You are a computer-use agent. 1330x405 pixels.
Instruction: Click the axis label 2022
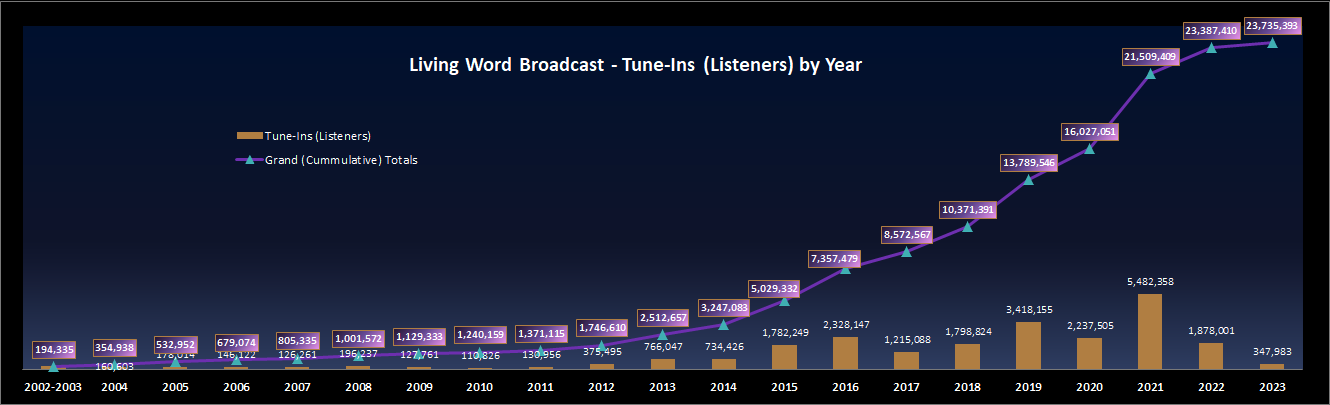(1211, 386)
